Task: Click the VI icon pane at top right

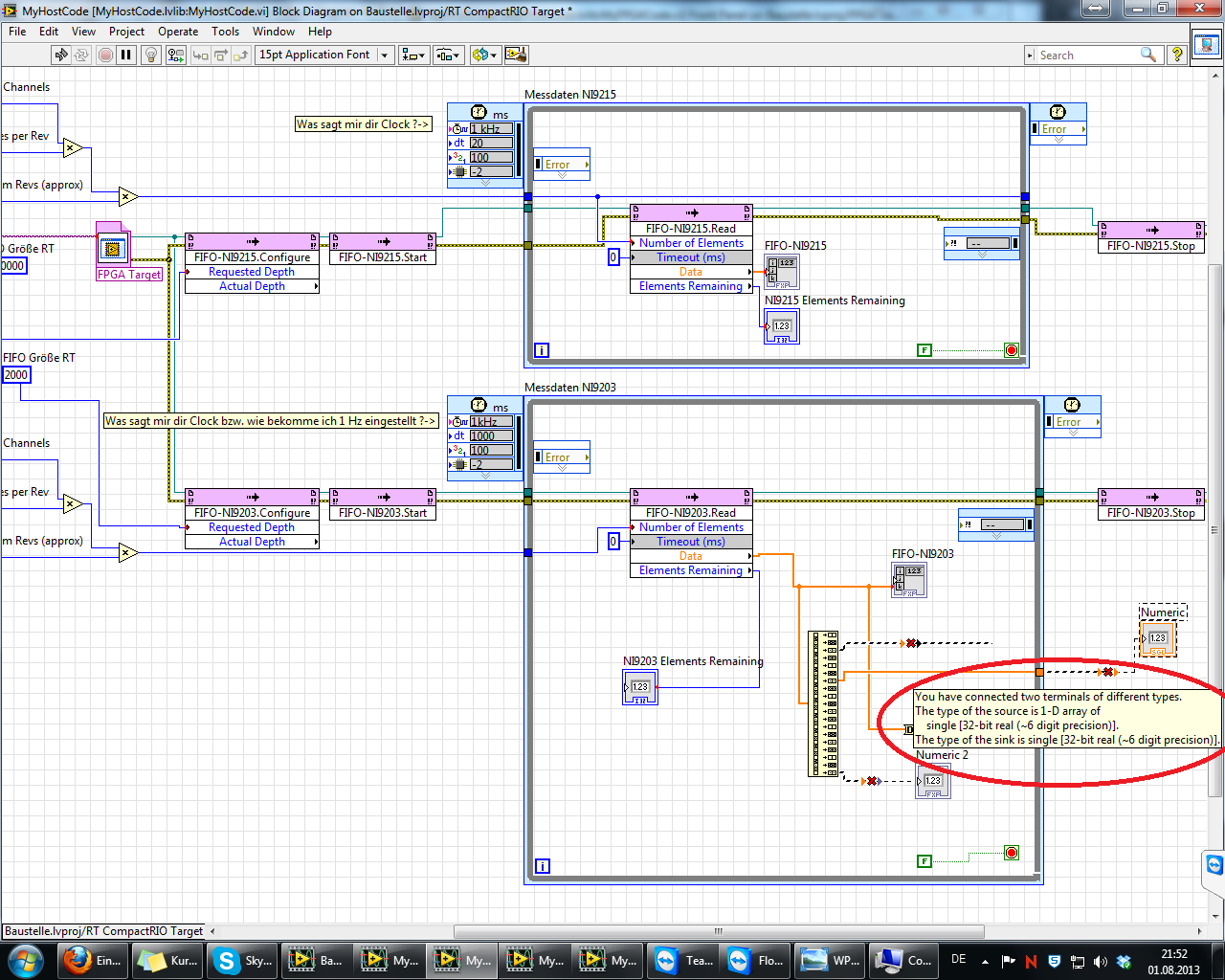Action: coord(1207,45)
